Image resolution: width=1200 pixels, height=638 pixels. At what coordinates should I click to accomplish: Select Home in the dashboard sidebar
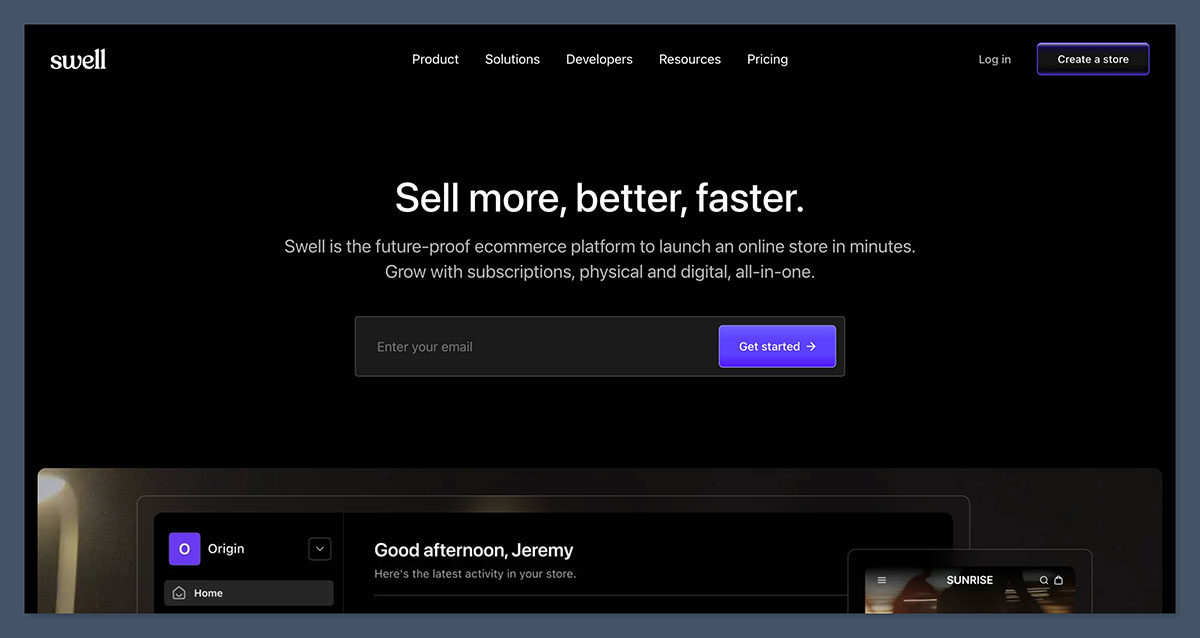point(207,592)
